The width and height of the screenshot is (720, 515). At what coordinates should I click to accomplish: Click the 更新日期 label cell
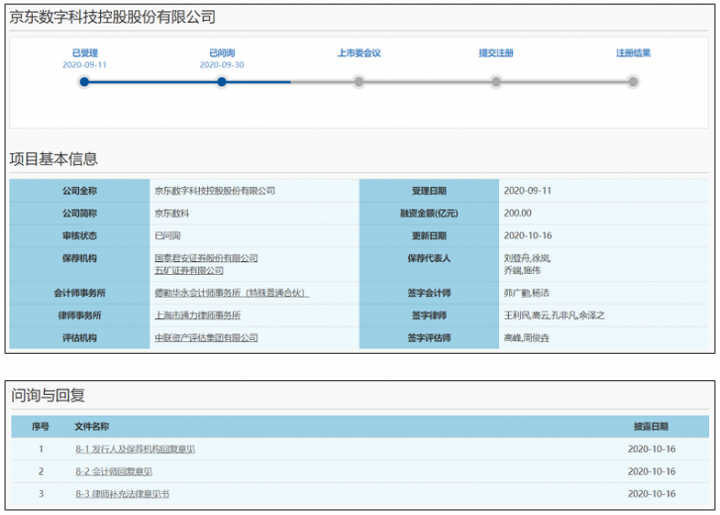click(429, 235)
